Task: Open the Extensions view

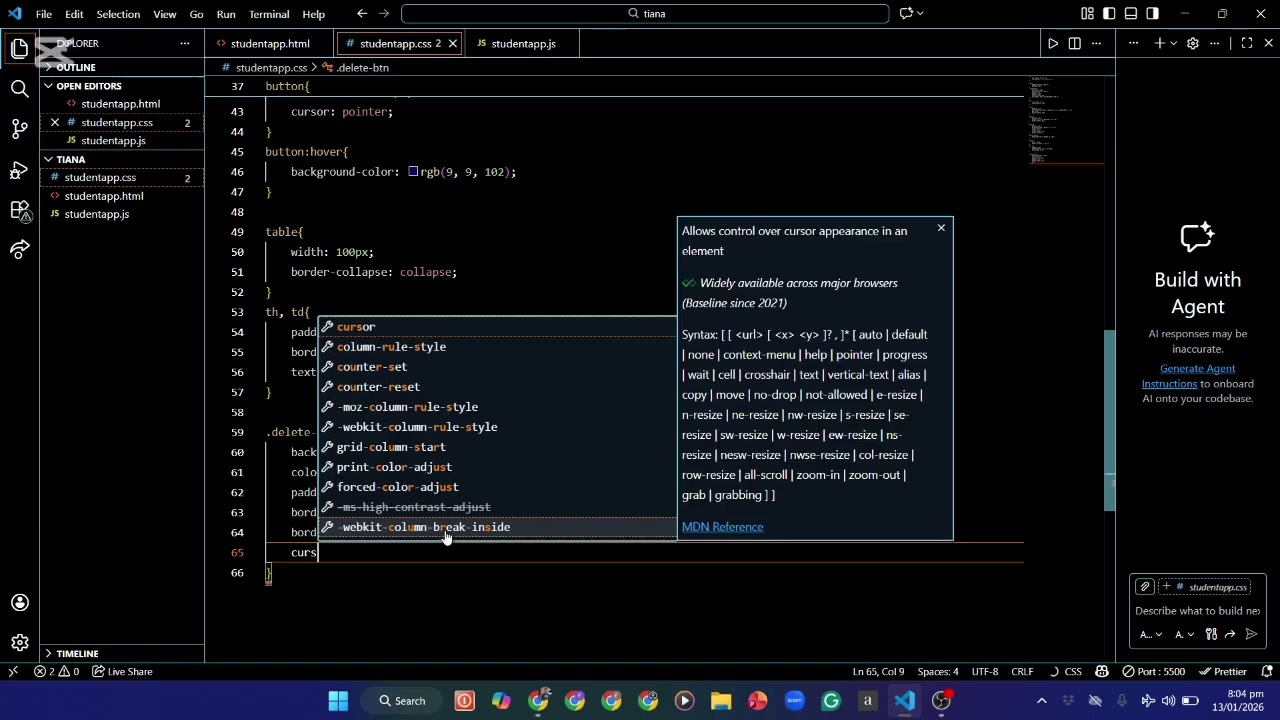Action: coord(19,210)
